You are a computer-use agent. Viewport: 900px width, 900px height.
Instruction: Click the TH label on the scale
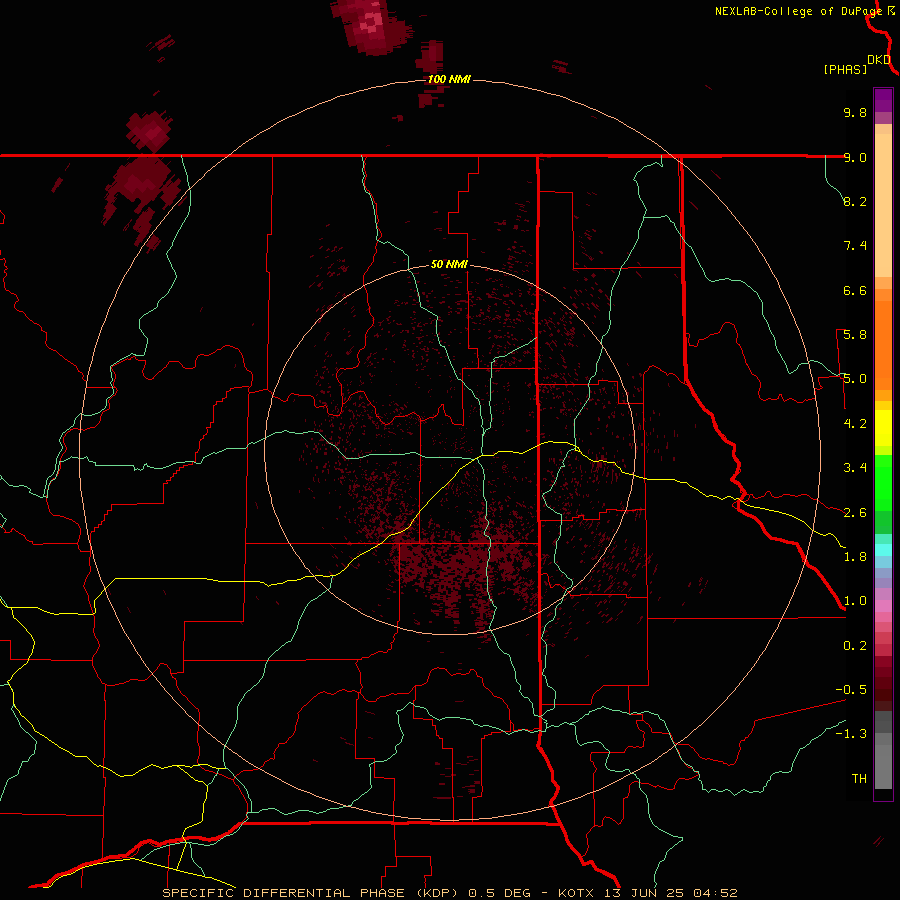859,779
